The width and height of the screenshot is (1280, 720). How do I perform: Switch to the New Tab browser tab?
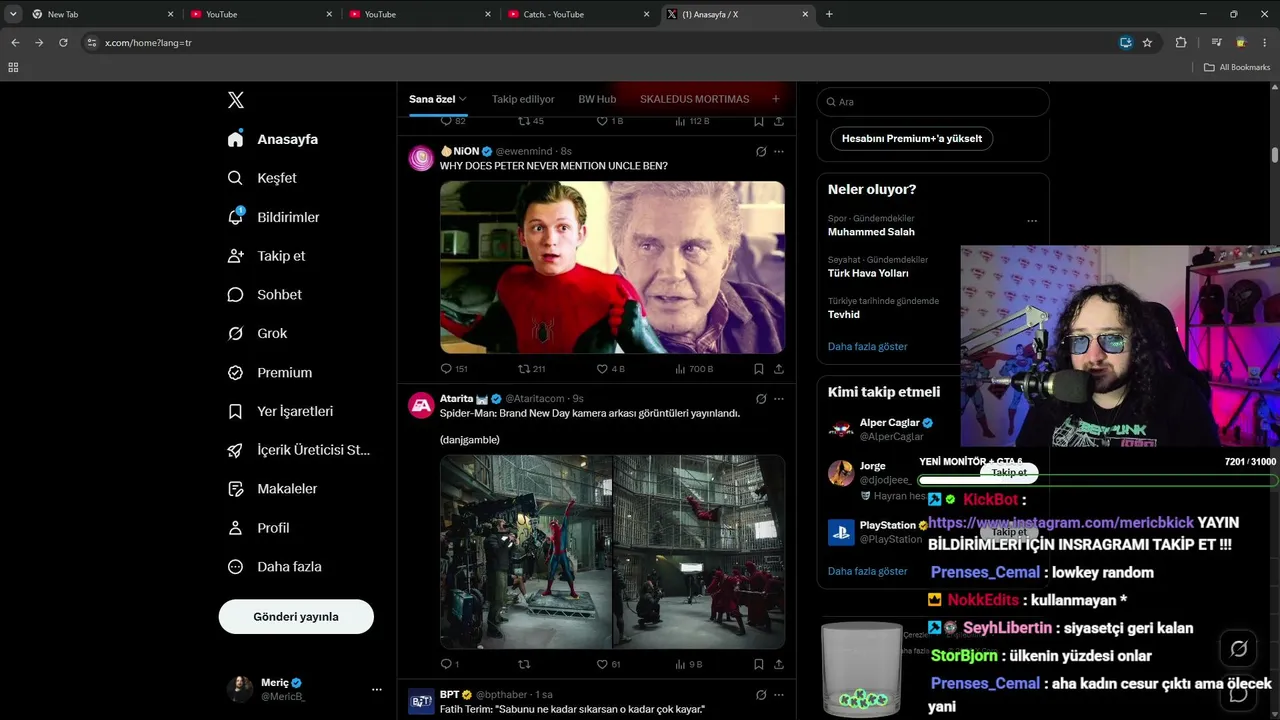[x=103, y=14]
